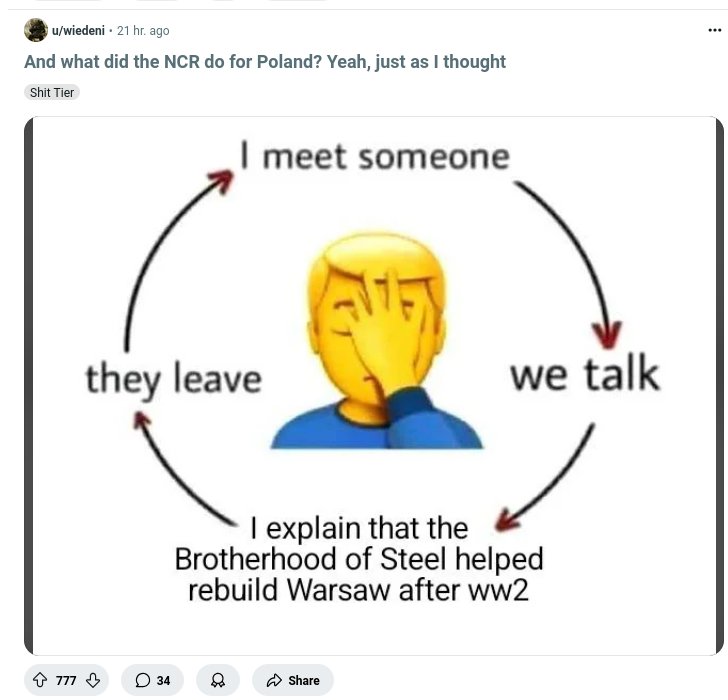The width and height of the screenshot is (728, 700).
Task: Open the three-dot post options menu
Action: click(714, 30)
